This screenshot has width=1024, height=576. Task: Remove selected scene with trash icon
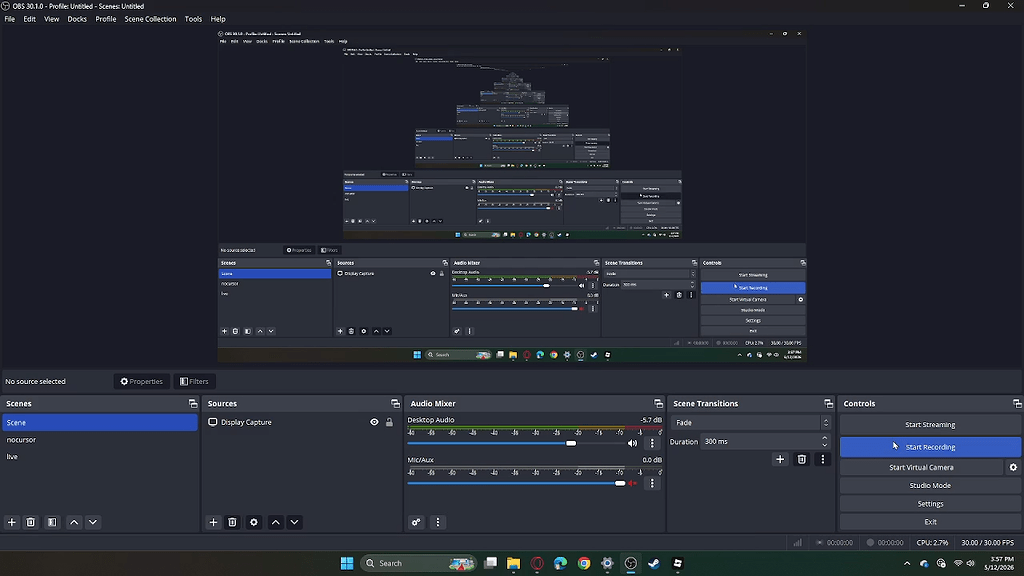31,522
